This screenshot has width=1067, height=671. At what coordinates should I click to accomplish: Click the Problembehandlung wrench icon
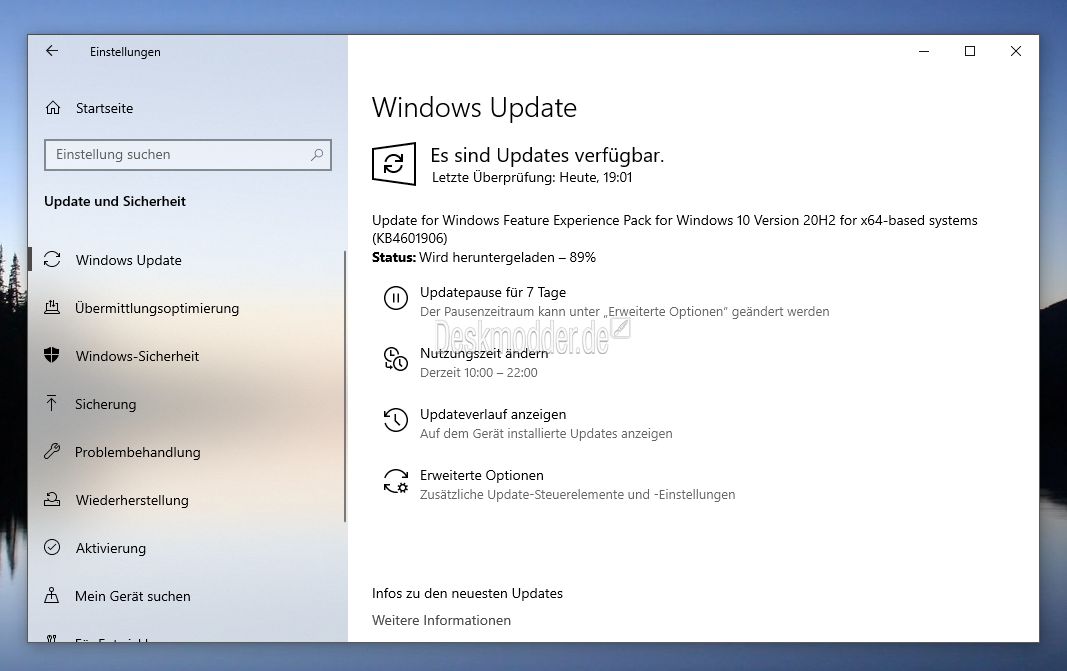click(x=52, y=451)
